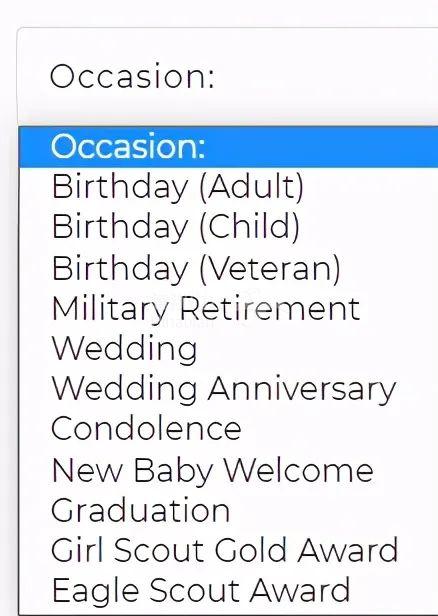Screen dimensions: 438x616
Task: Click the word Anniversary in the list
Action: (302, 389)
